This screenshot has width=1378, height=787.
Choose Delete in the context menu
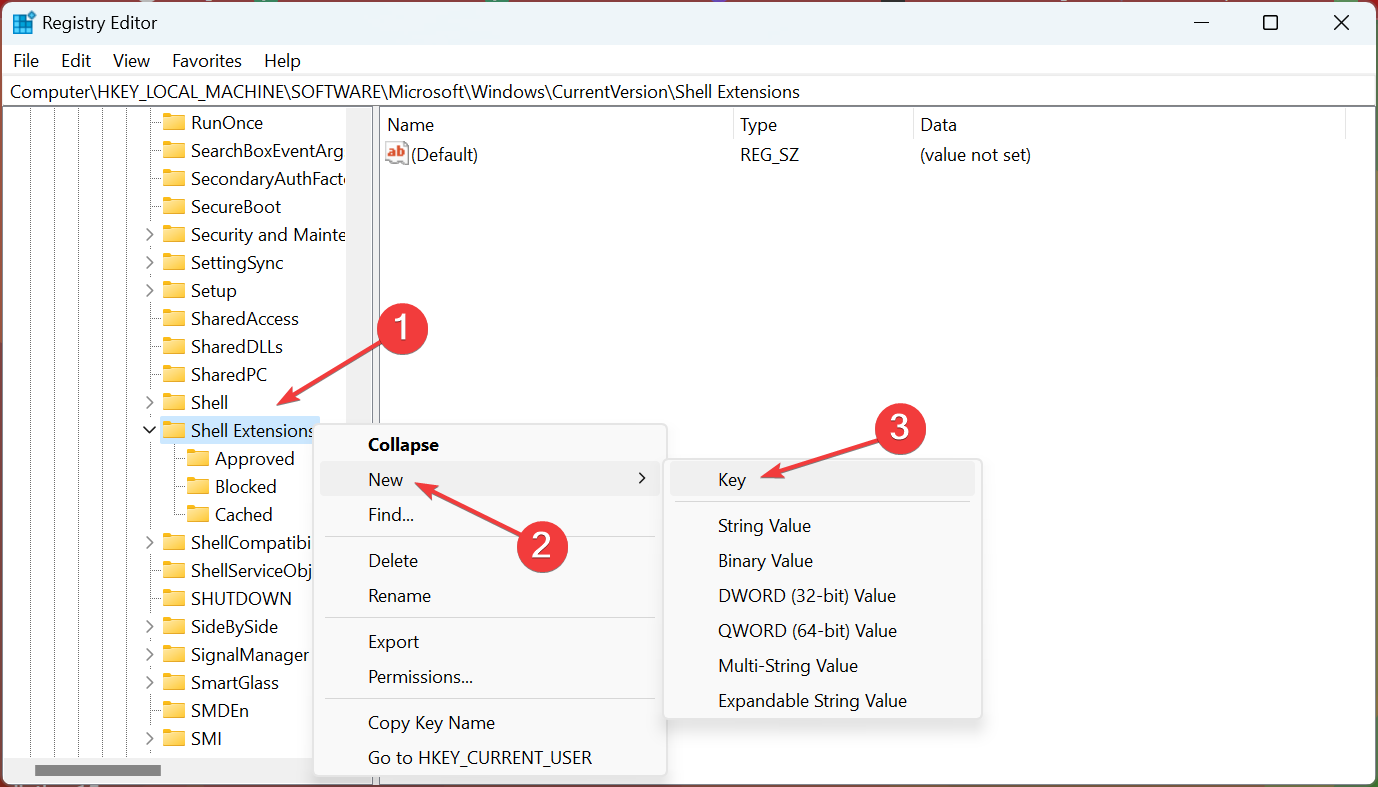pyautogui.click(x=490, y=561)
